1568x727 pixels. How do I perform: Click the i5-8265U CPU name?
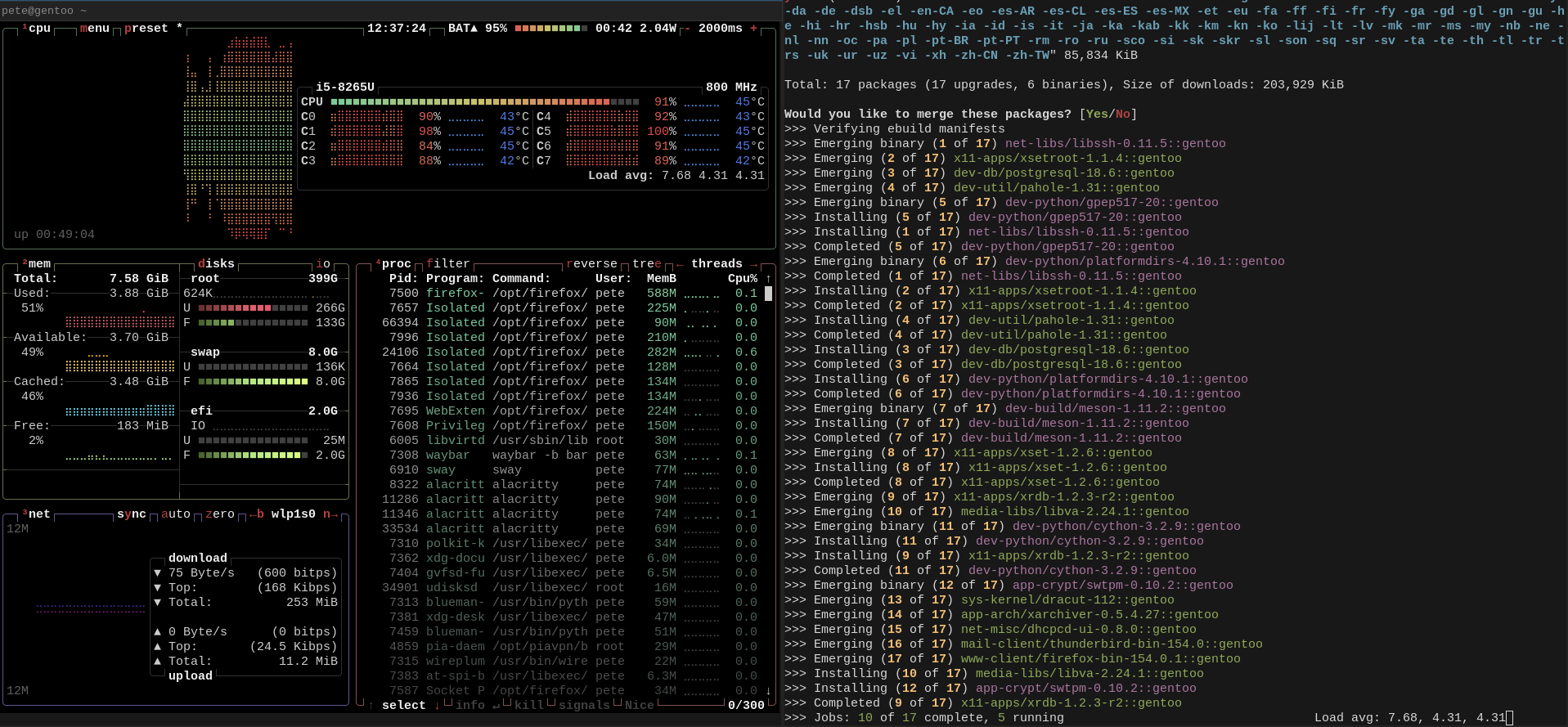[345, 88]
